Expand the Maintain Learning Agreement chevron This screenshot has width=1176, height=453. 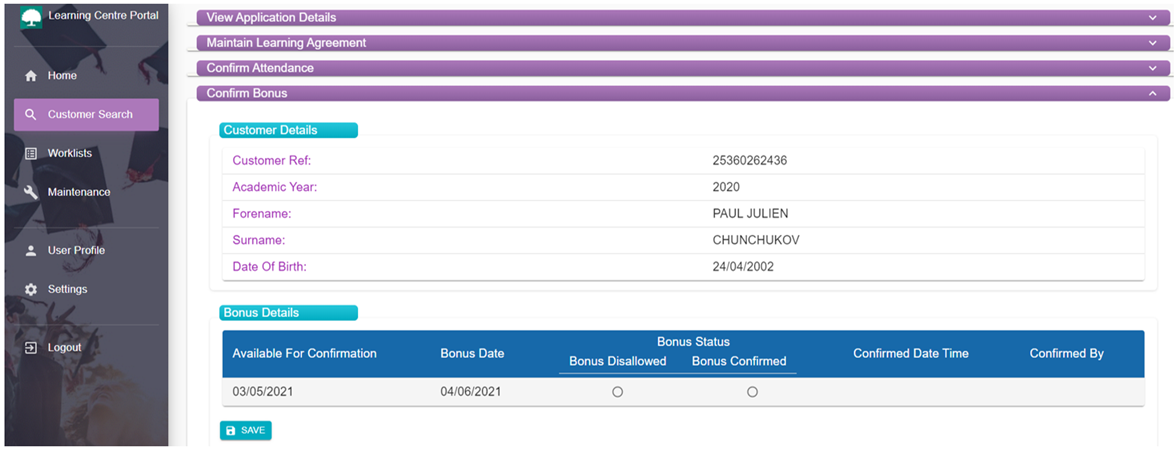tap(1153, 43)
